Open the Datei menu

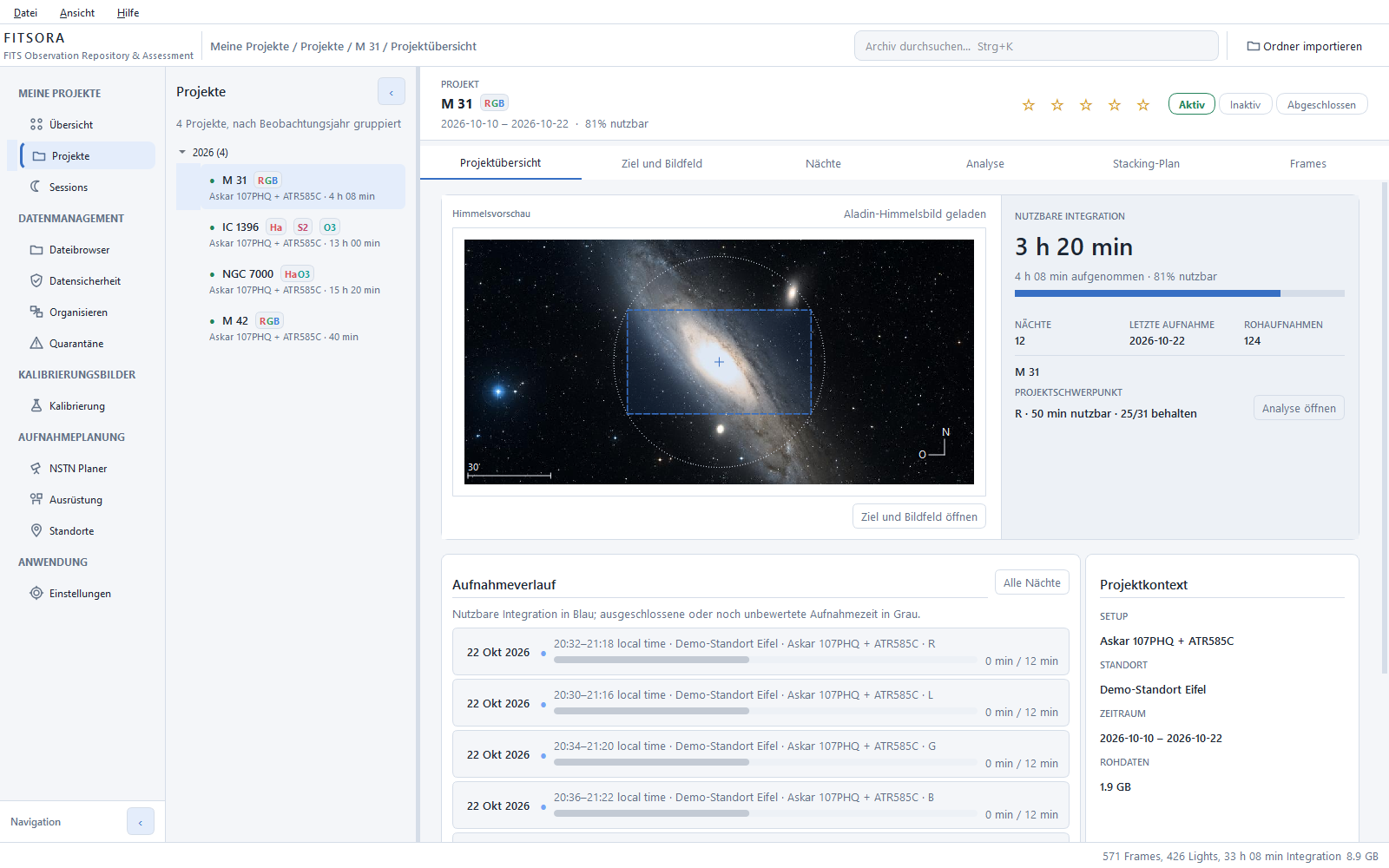[26, 13]
